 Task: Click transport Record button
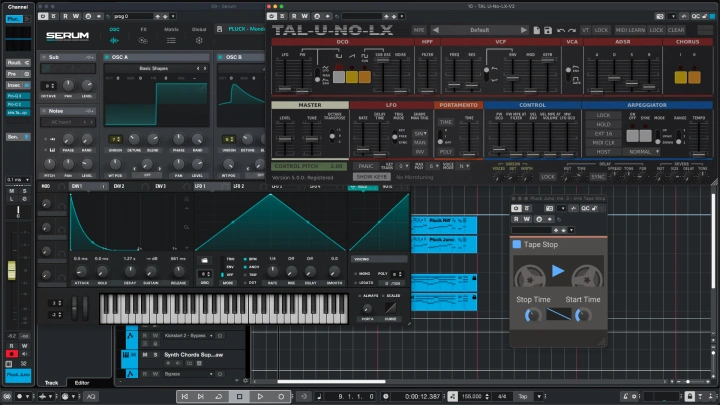pos(281,396)
